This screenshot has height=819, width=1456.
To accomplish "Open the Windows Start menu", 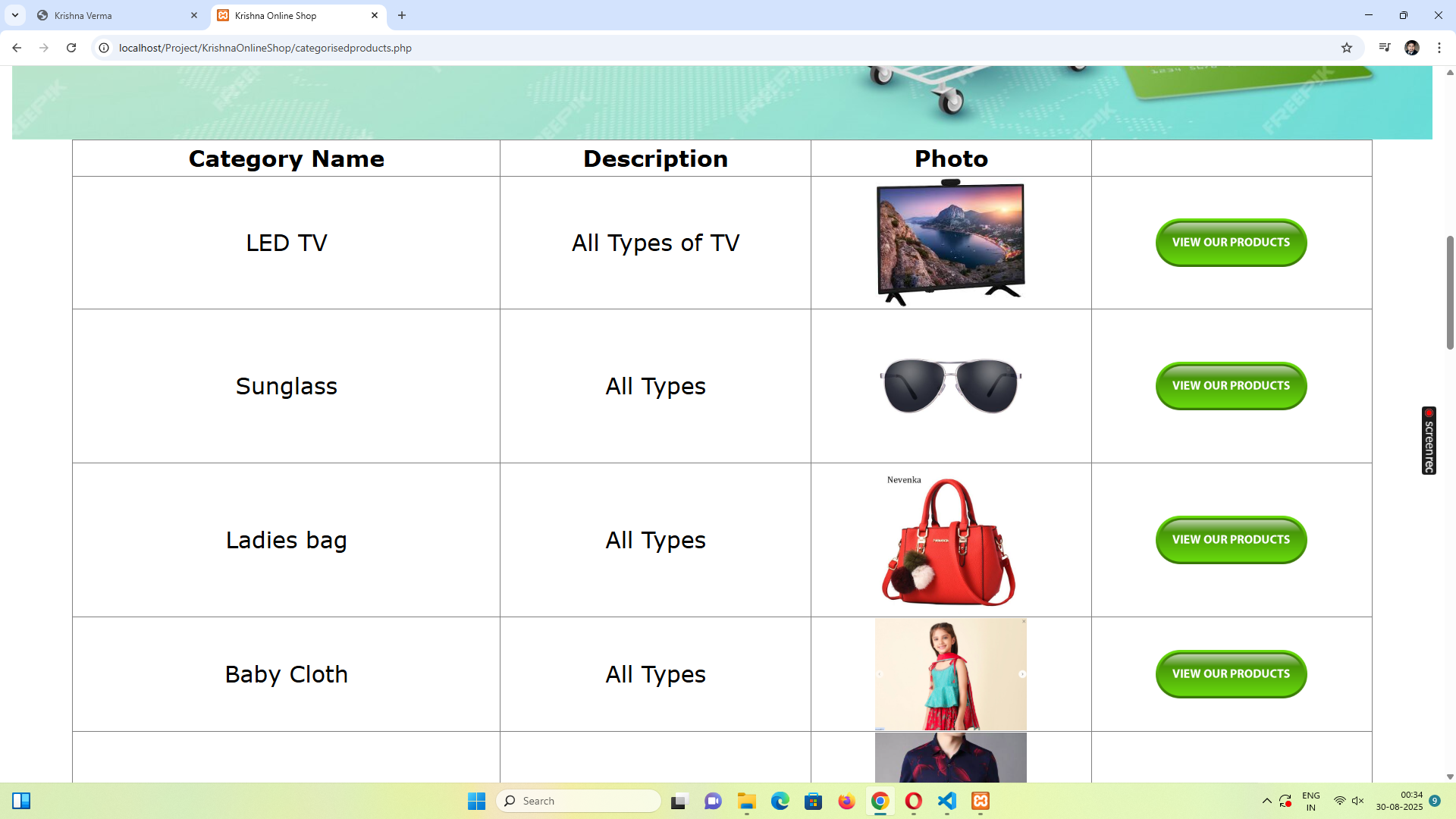I will click(x=476, y=801).
